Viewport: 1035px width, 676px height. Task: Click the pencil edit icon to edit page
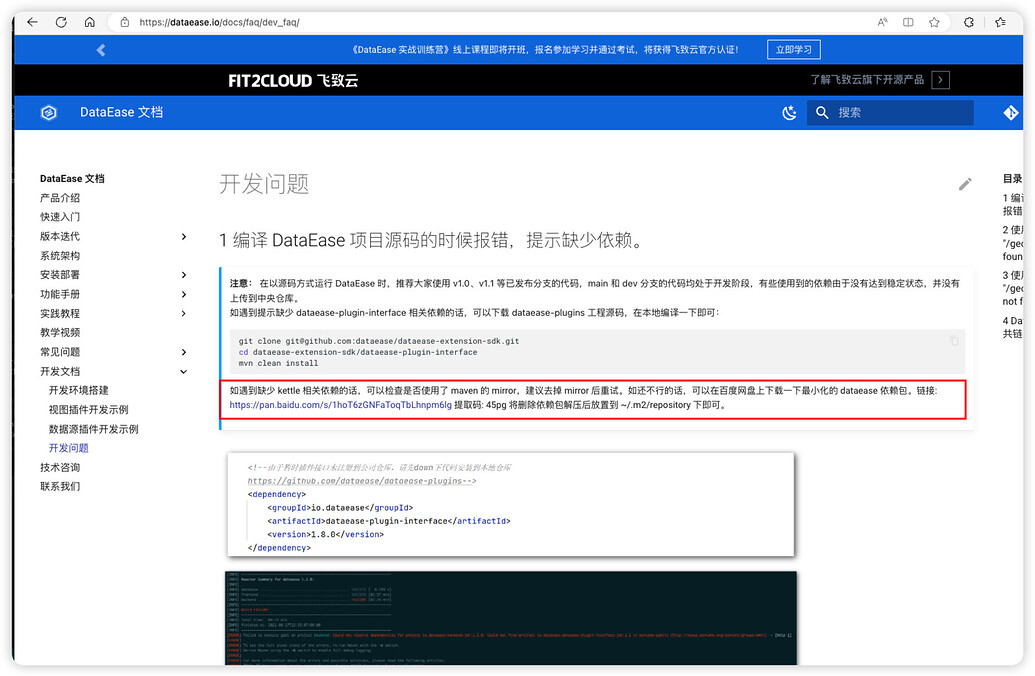964,184
